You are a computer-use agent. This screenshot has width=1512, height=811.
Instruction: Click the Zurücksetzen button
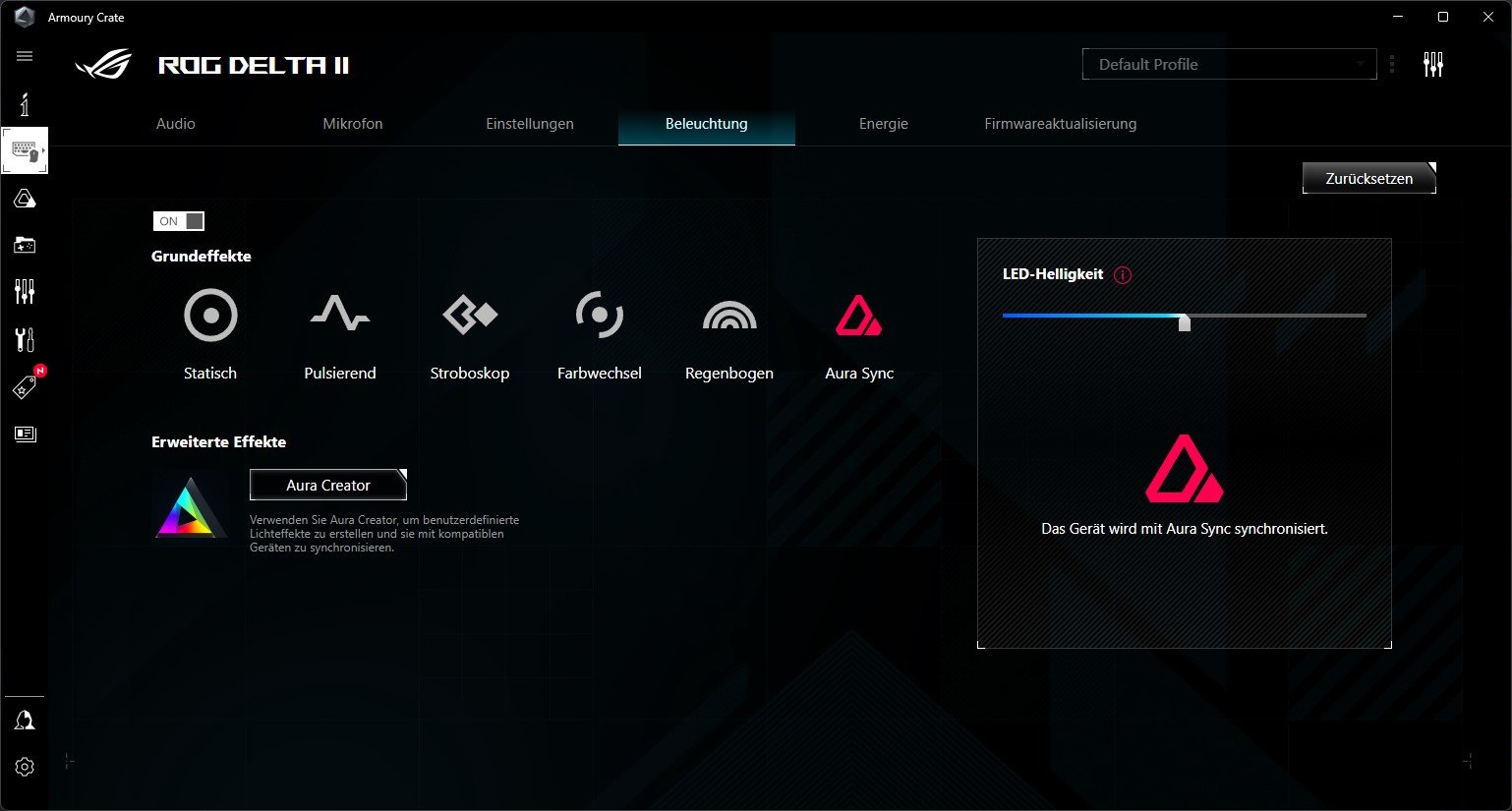pyautogui.click(x=1368, y=179)
